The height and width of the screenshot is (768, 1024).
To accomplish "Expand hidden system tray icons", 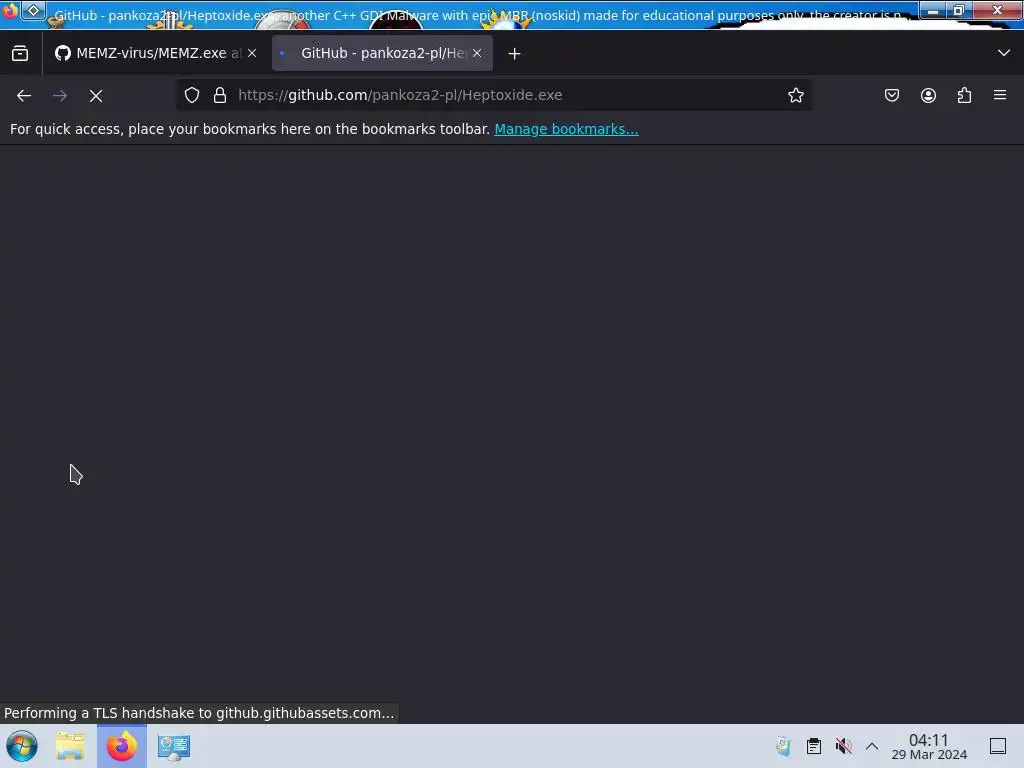I will click(872, 746).
